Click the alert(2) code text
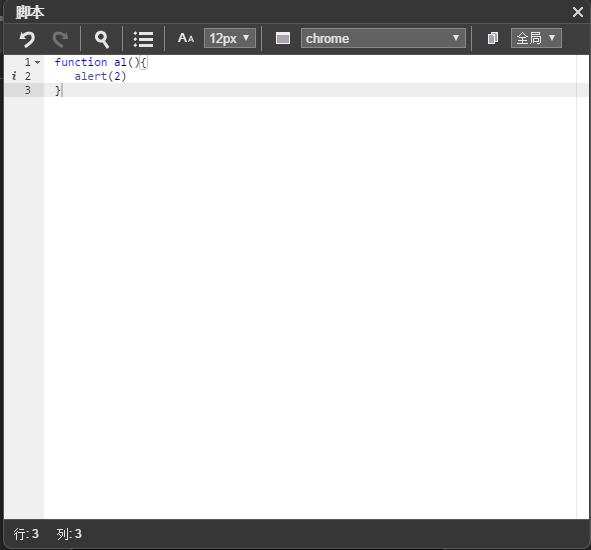Image resolution: width=591 pixels, height=550 pixels. (100, 76)
